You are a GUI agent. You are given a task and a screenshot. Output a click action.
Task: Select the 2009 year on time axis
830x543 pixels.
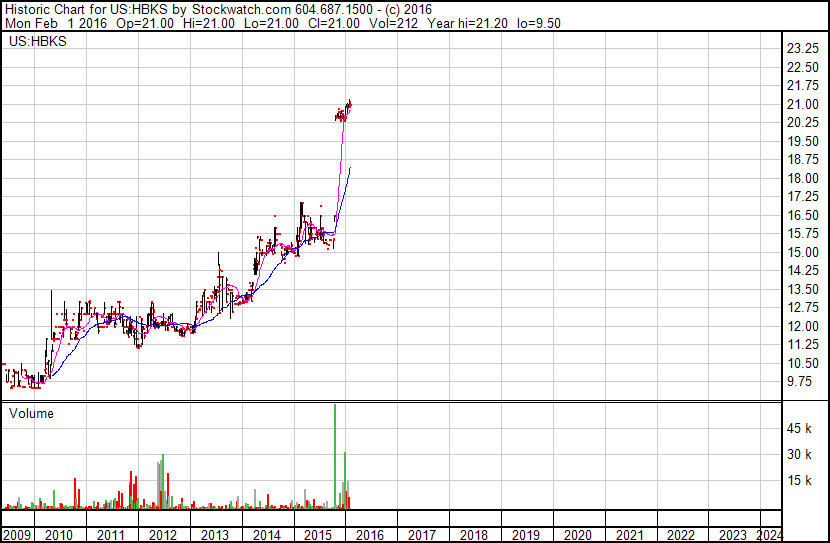[x=17, y=535]
